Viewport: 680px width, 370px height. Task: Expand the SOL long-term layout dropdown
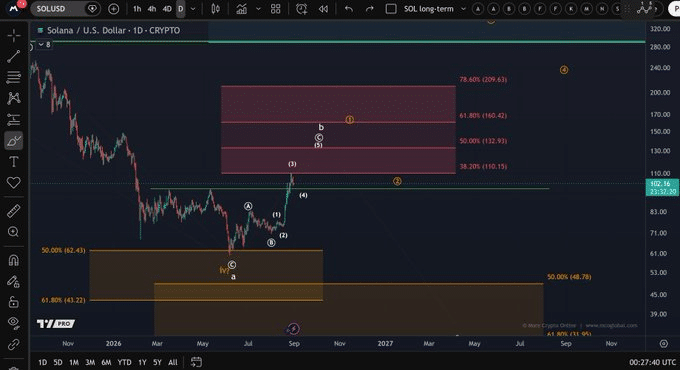463,9
